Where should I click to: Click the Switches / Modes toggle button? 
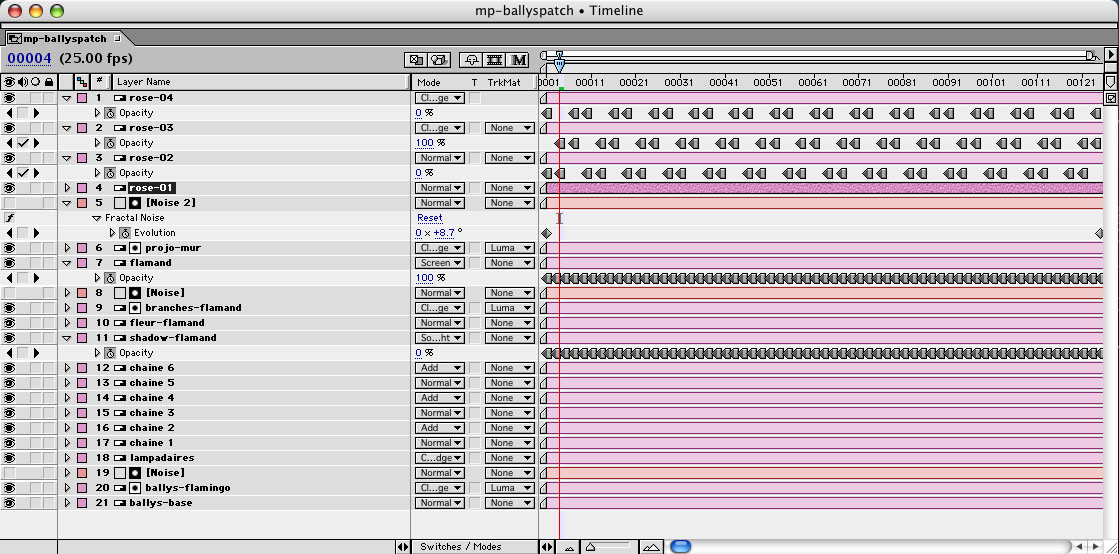tap(461, 547)
